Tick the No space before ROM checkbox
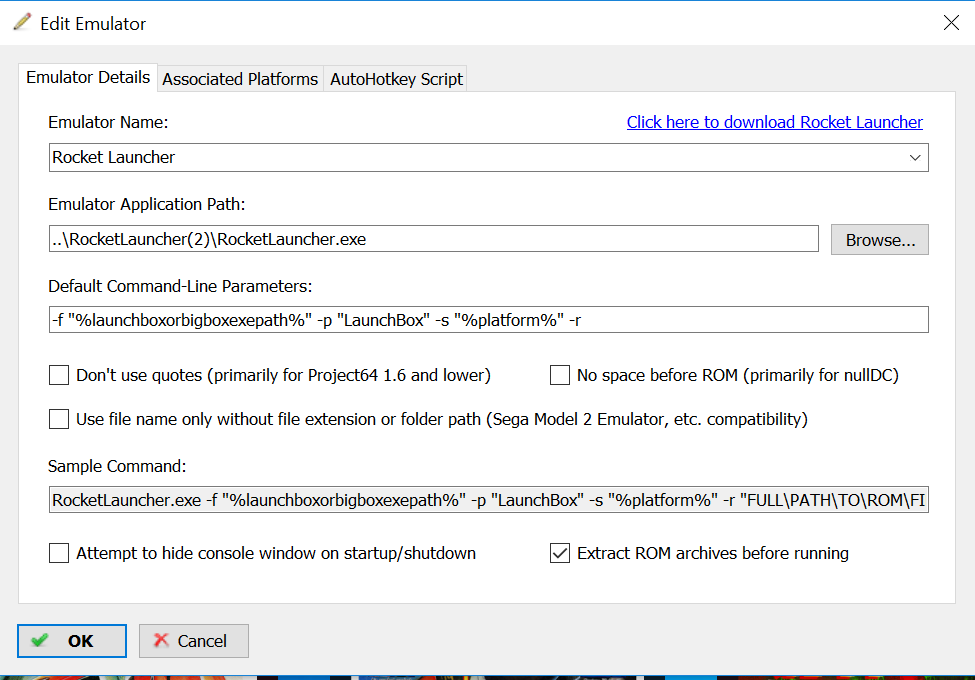 [560, 376]
